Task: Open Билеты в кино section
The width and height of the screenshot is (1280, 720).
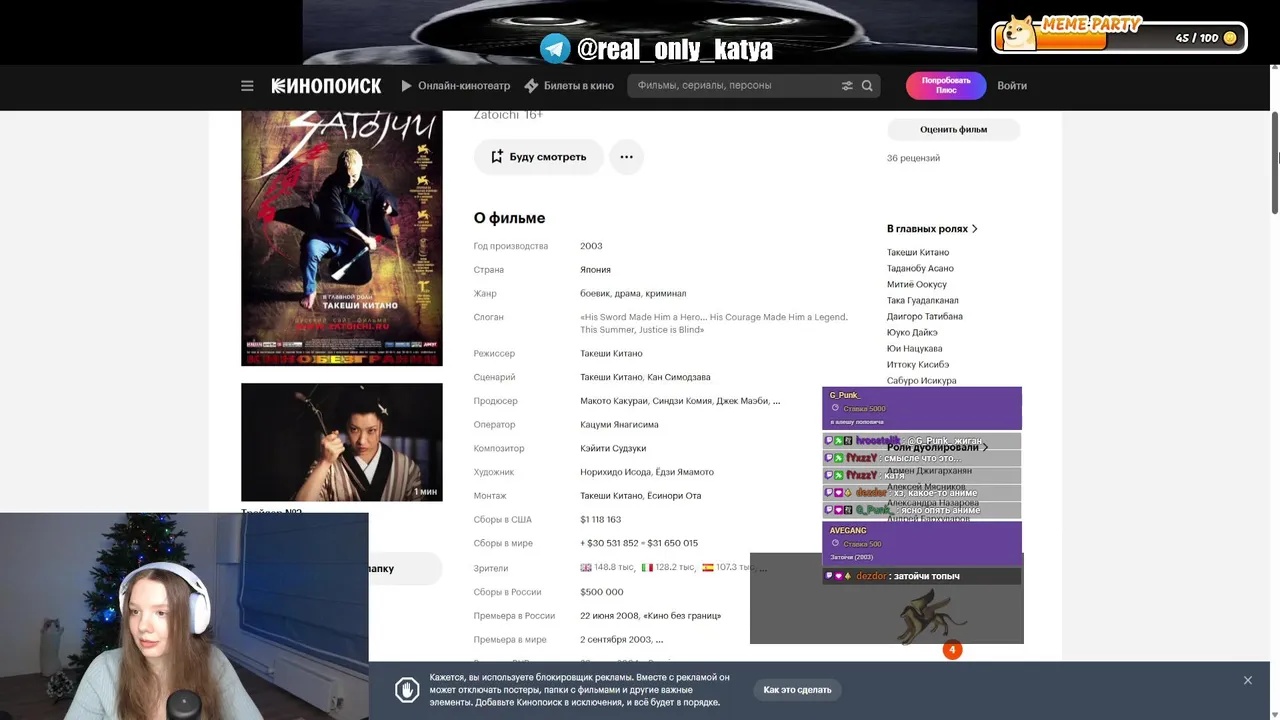Action: (x=569, y=86)
